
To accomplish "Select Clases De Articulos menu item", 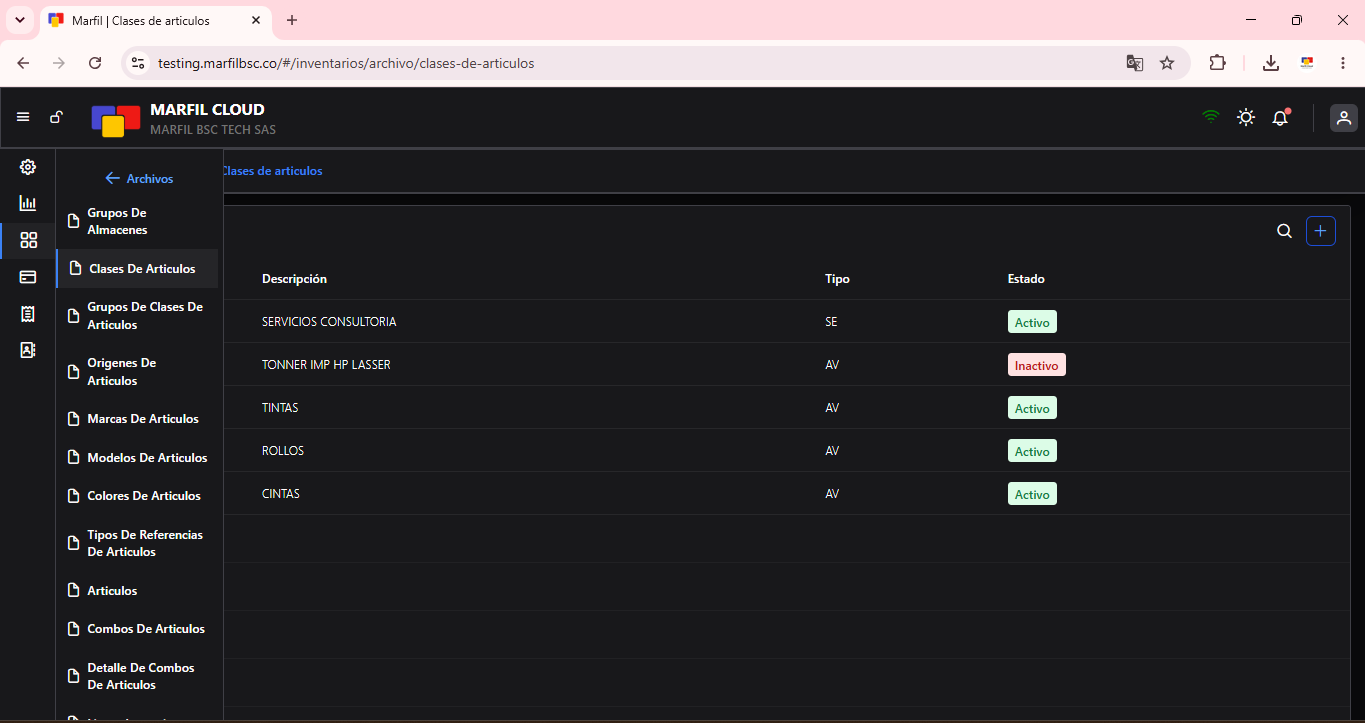I will coord(138,269).
